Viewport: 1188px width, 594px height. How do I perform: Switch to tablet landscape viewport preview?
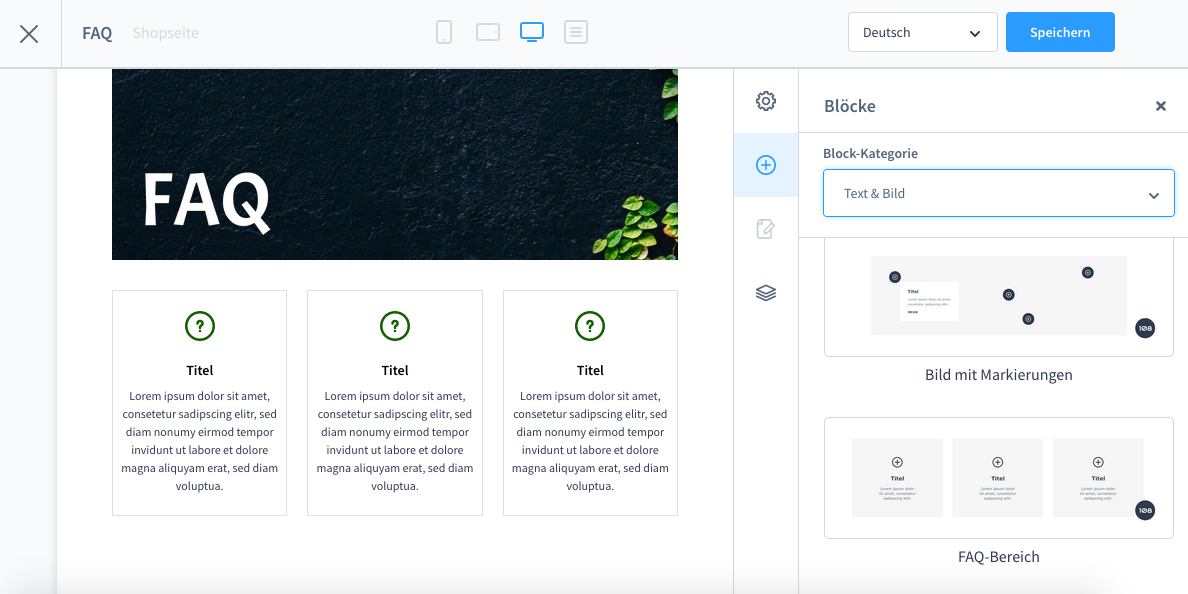488,32
